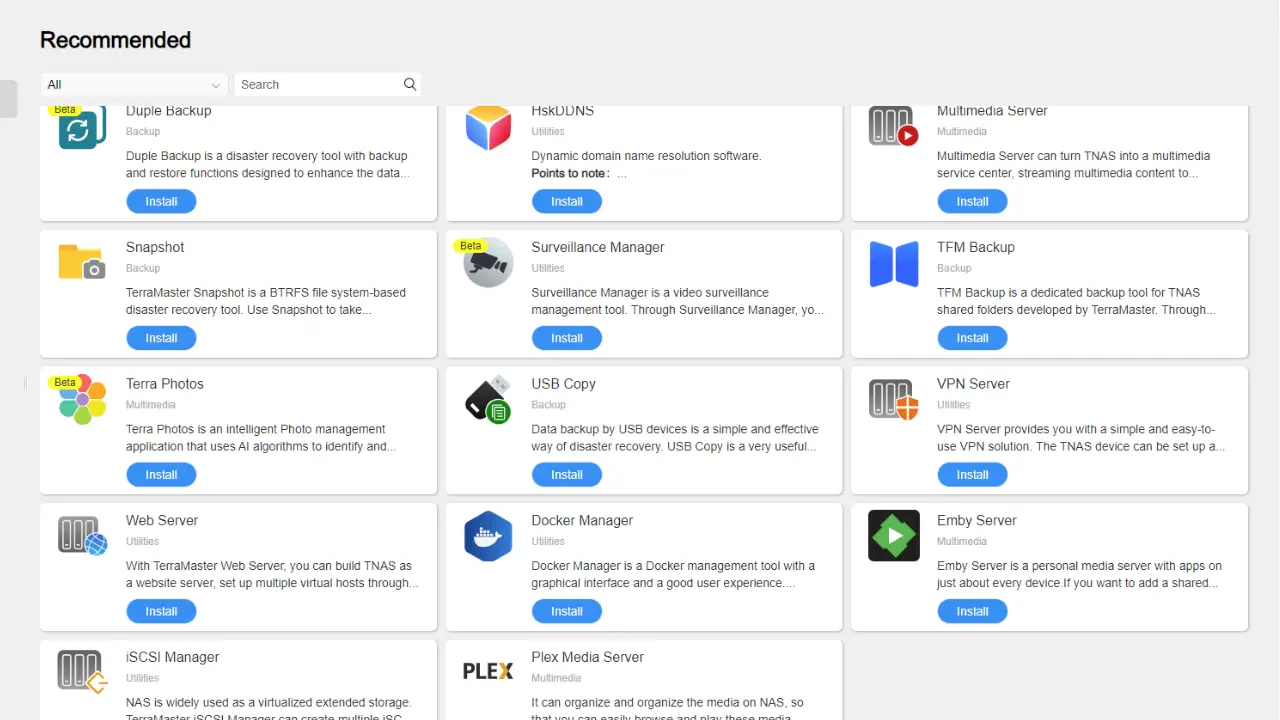Image resolution: width=1280 pixels, height=720 pixels.
Task: Open the VPN Server title
Action: pyautogui.click(x=973, y=384)
